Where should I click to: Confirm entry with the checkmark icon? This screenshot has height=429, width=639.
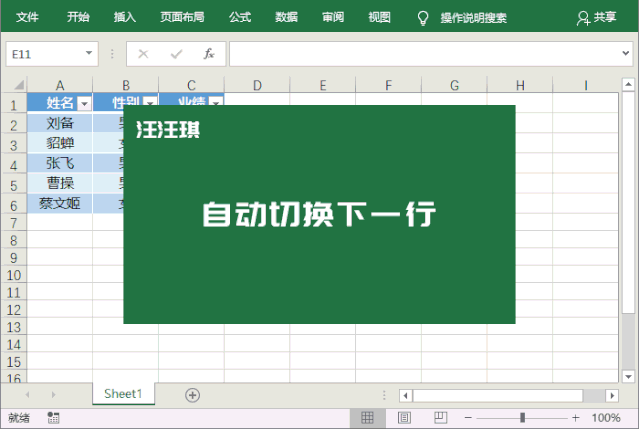click(x=176, y=54)
